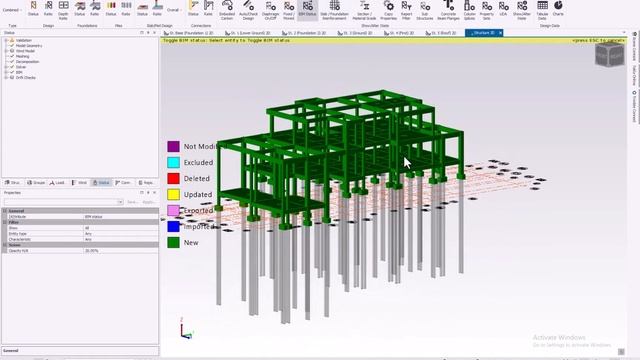Click the Save... button in Properties
This screenshot has width=640, height=360.
(132, 202)
